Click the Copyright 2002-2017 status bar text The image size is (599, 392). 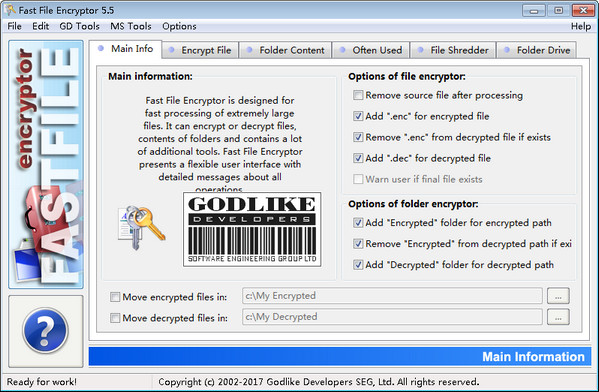319,382
